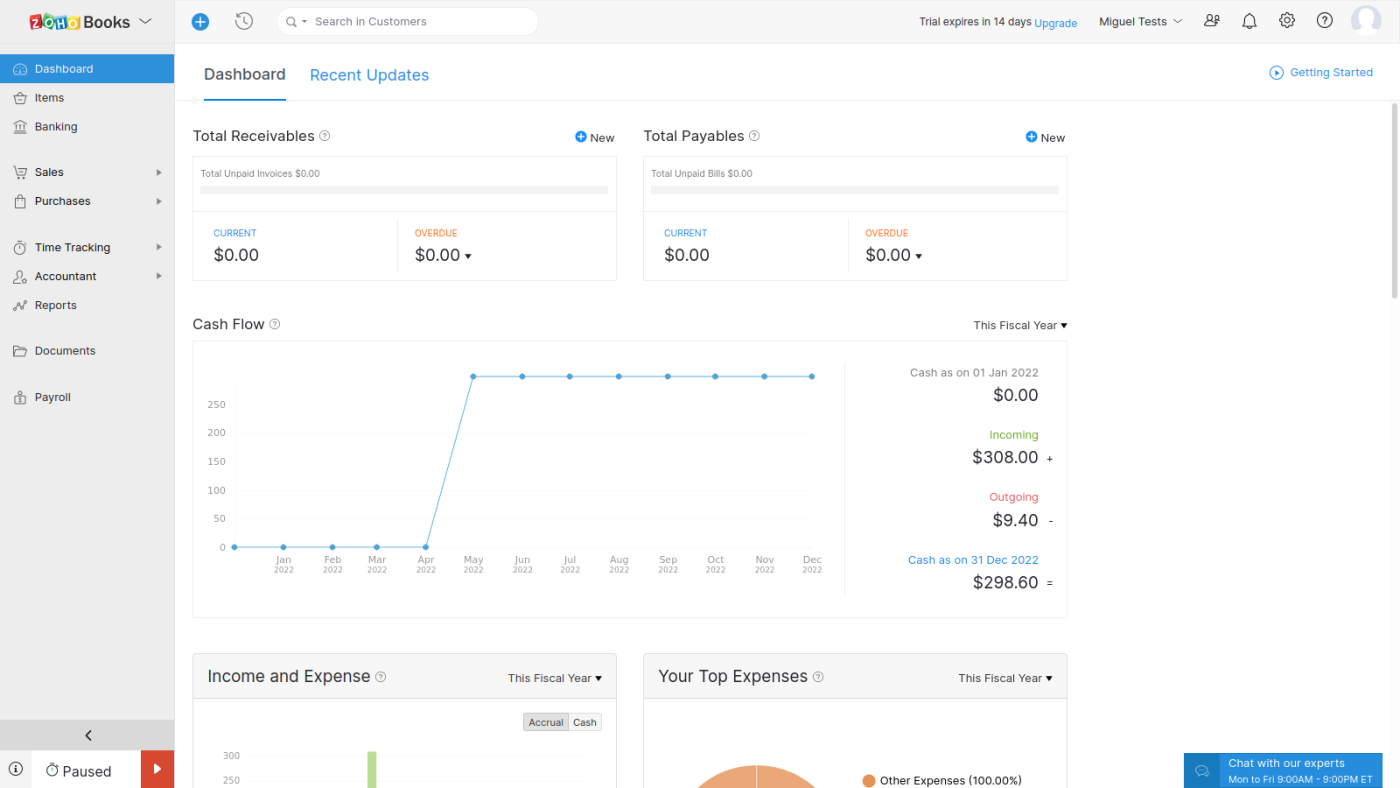Open Cash Flow This Fiscal Year dropdown
Viewport: 1400px width, 788px height.
pos(1020,325)
